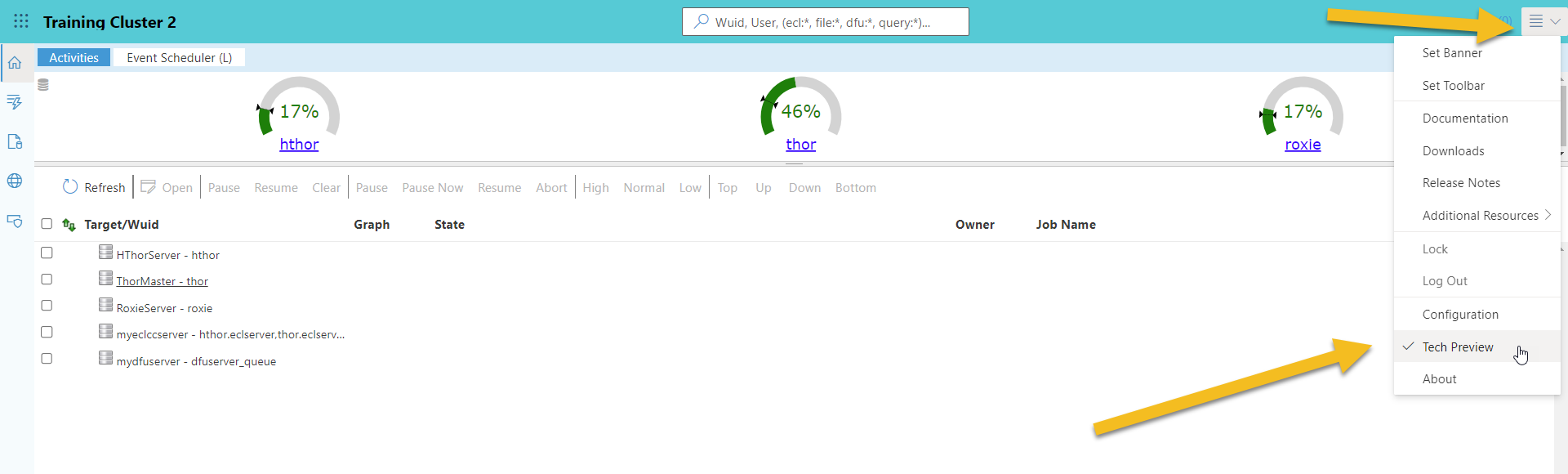This screenshot has width=1568, height=474.
Task: Switch to the Event Scheduler (L) tab
Action: tap(179, 58)
